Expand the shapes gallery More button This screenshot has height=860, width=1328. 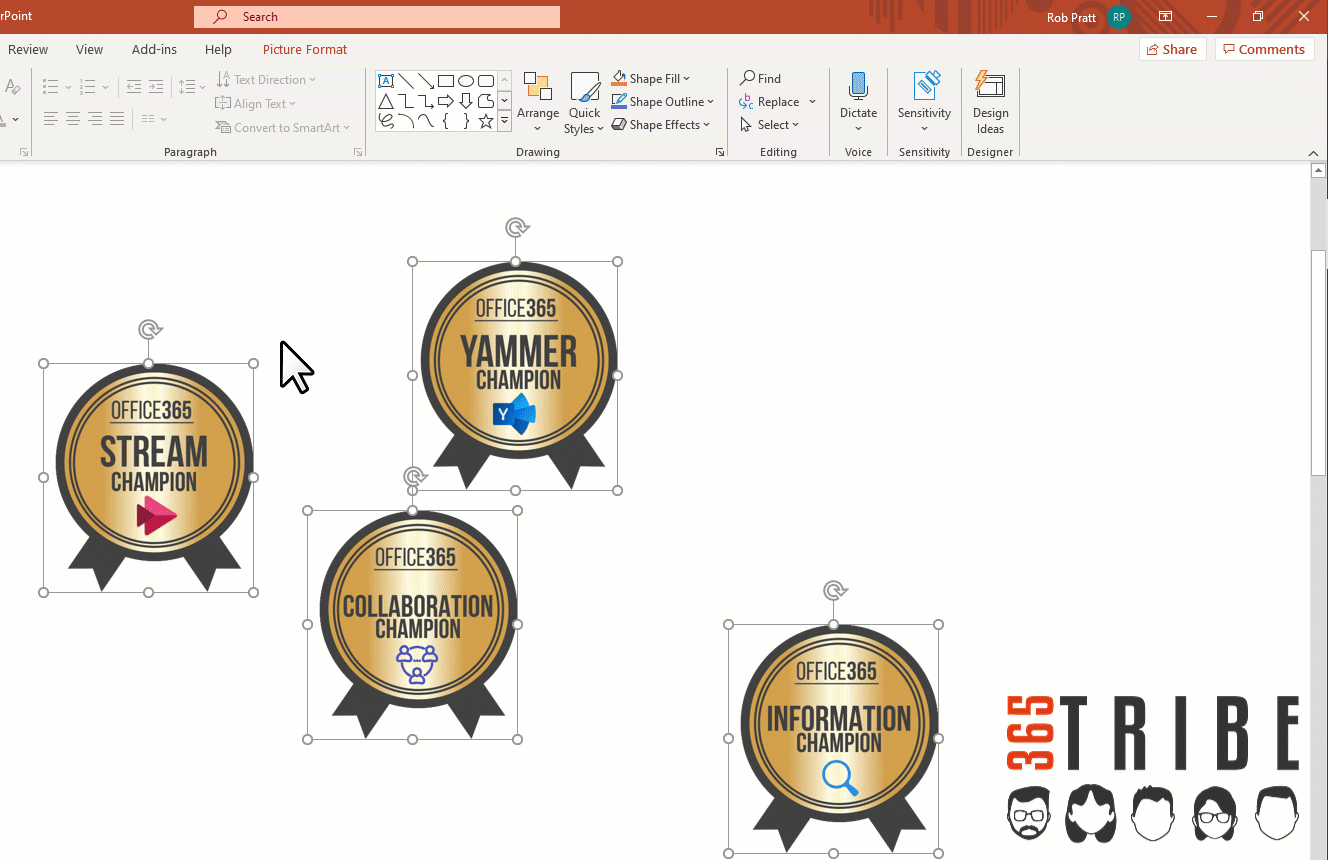tap(505, 121)
